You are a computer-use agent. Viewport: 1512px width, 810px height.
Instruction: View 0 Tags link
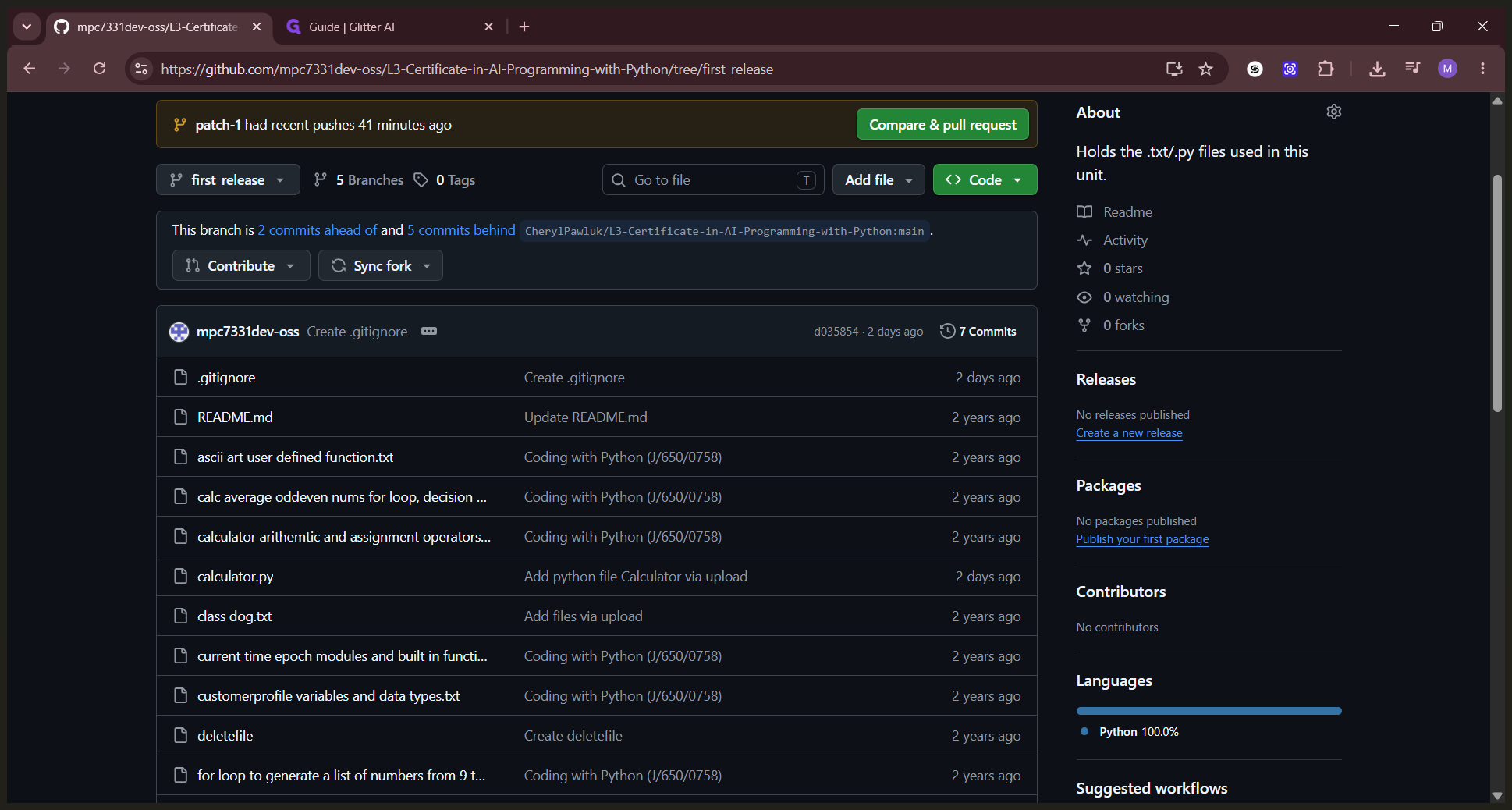[x=445, y=180]
